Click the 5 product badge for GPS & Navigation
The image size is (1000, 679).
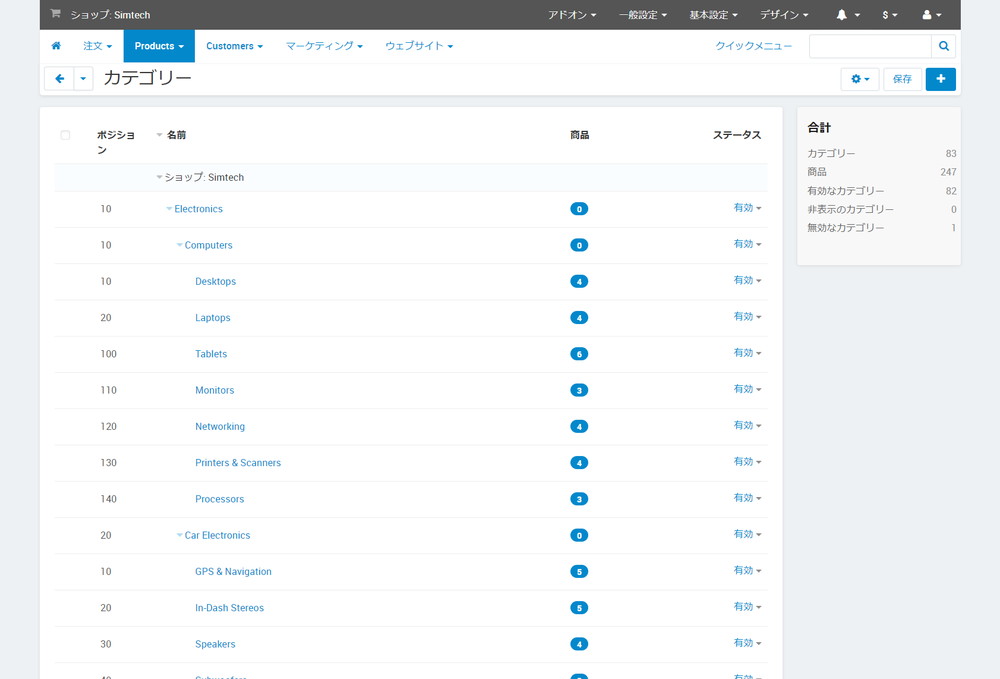(579, 572)
